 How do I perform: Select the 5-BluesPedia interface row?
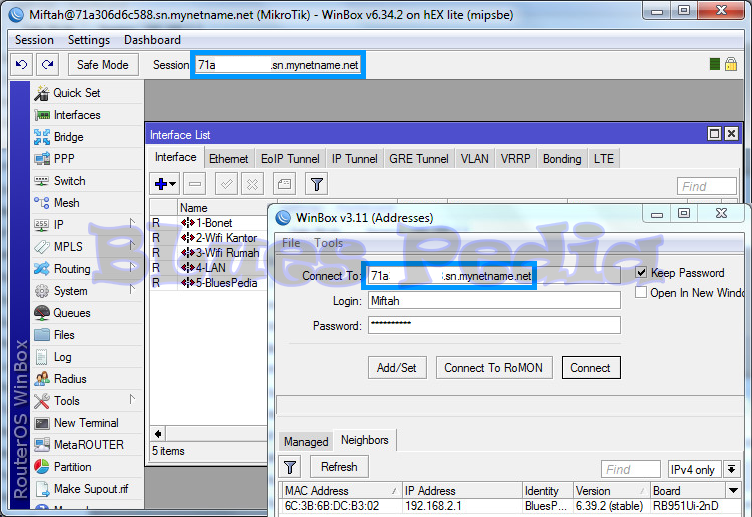tap(208, 283)
